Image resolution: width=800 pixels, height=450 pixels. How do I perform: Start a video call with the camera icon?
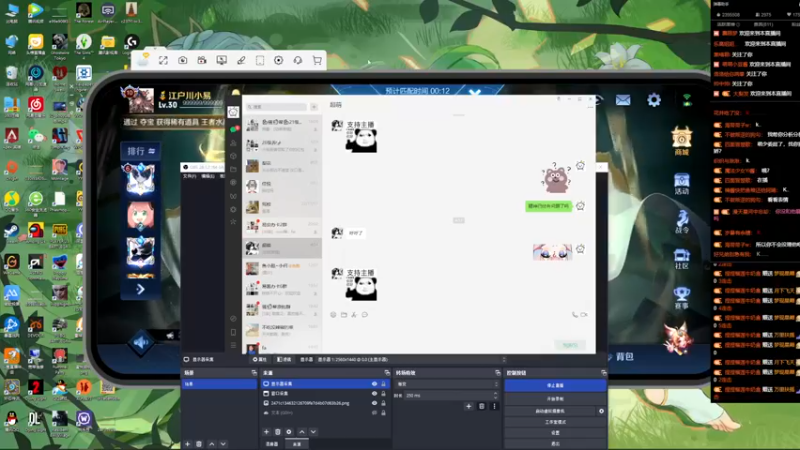pos(584,315)
